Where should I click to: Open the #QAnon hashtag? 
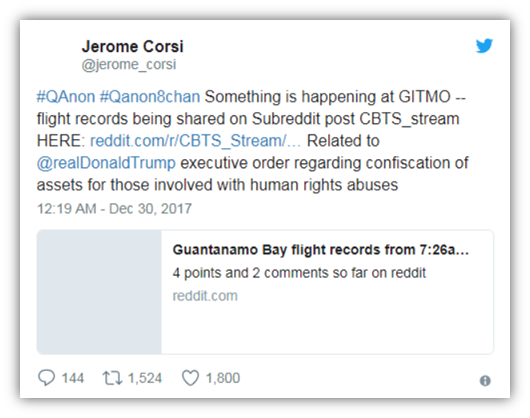66,97
